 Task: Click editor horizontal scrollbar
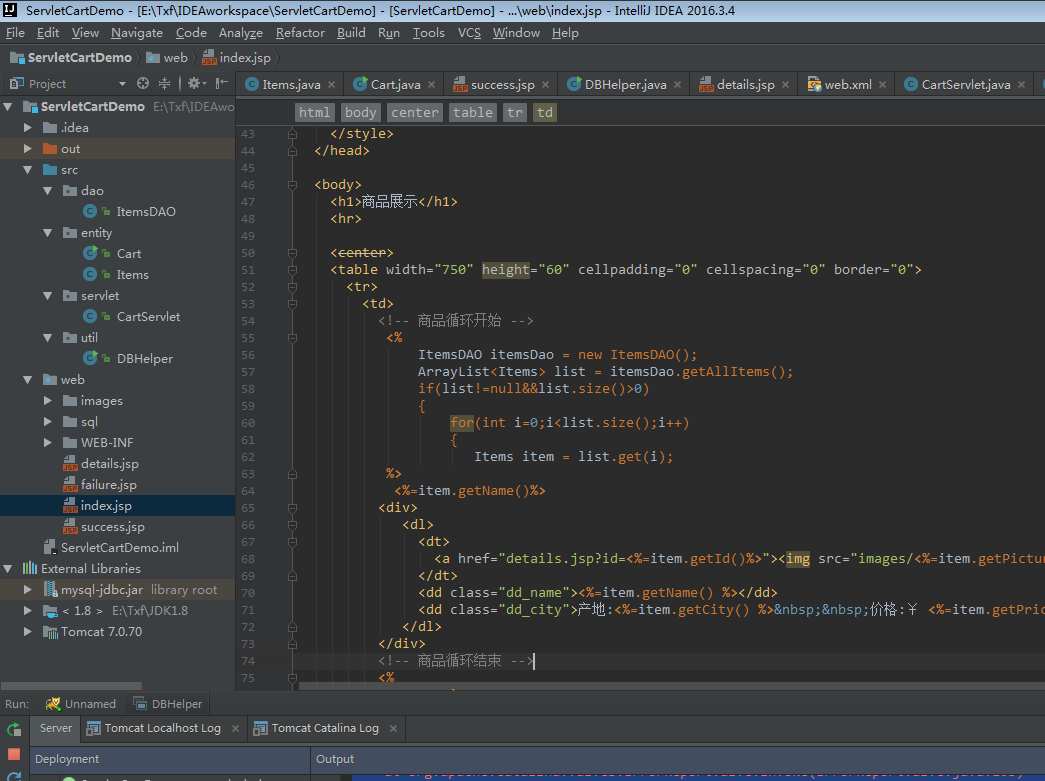tap(671, 686)
